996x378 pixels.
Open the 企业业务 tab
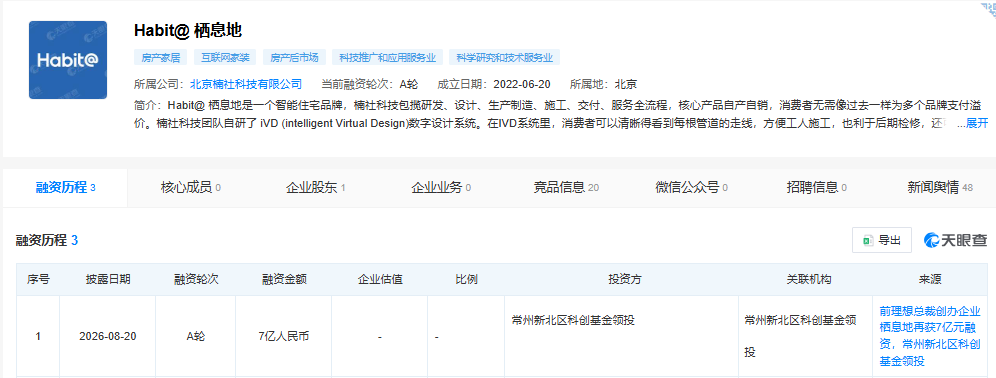coord(441,187)
